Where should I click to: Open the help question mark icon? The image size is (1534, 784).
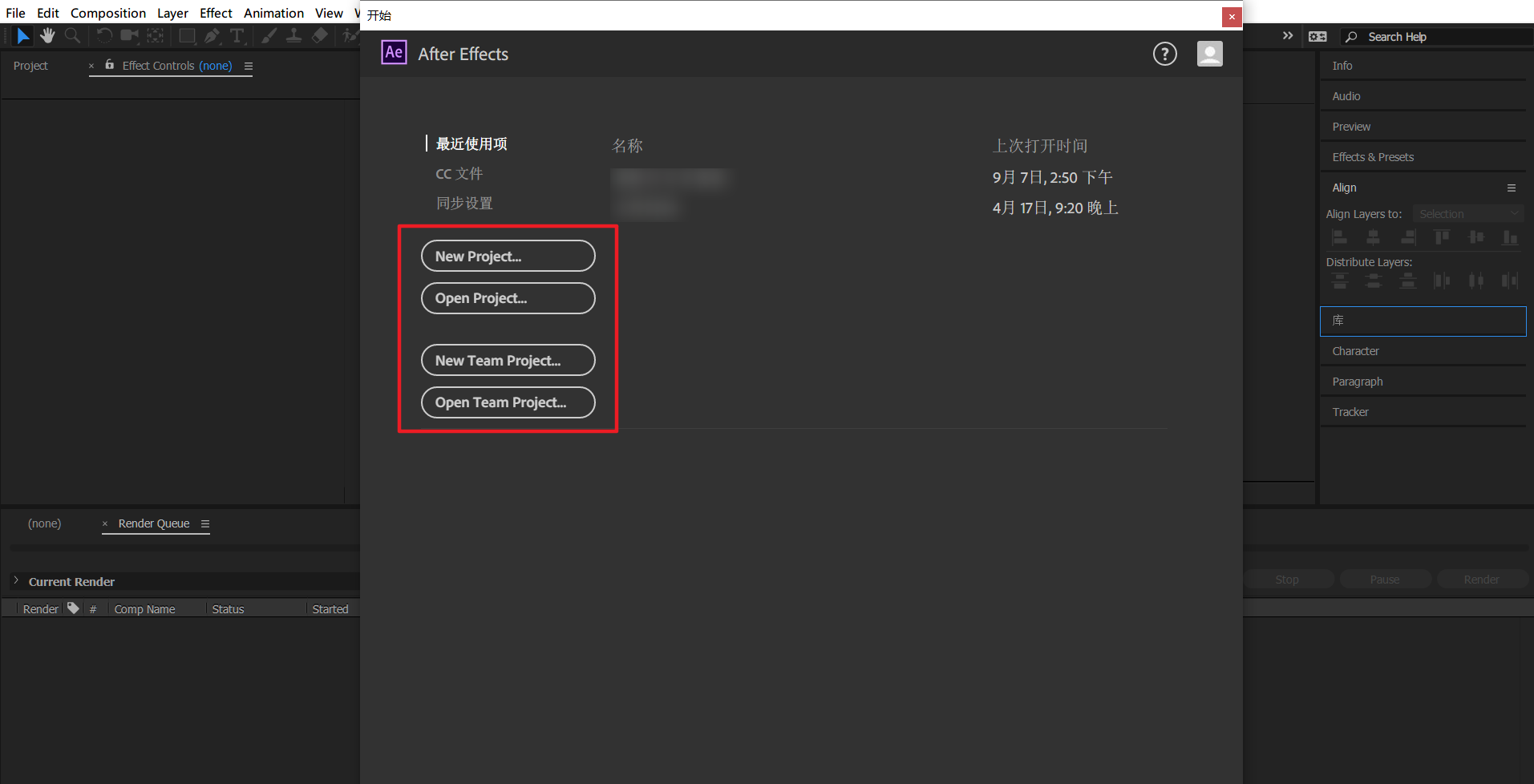coord(1165,54)
